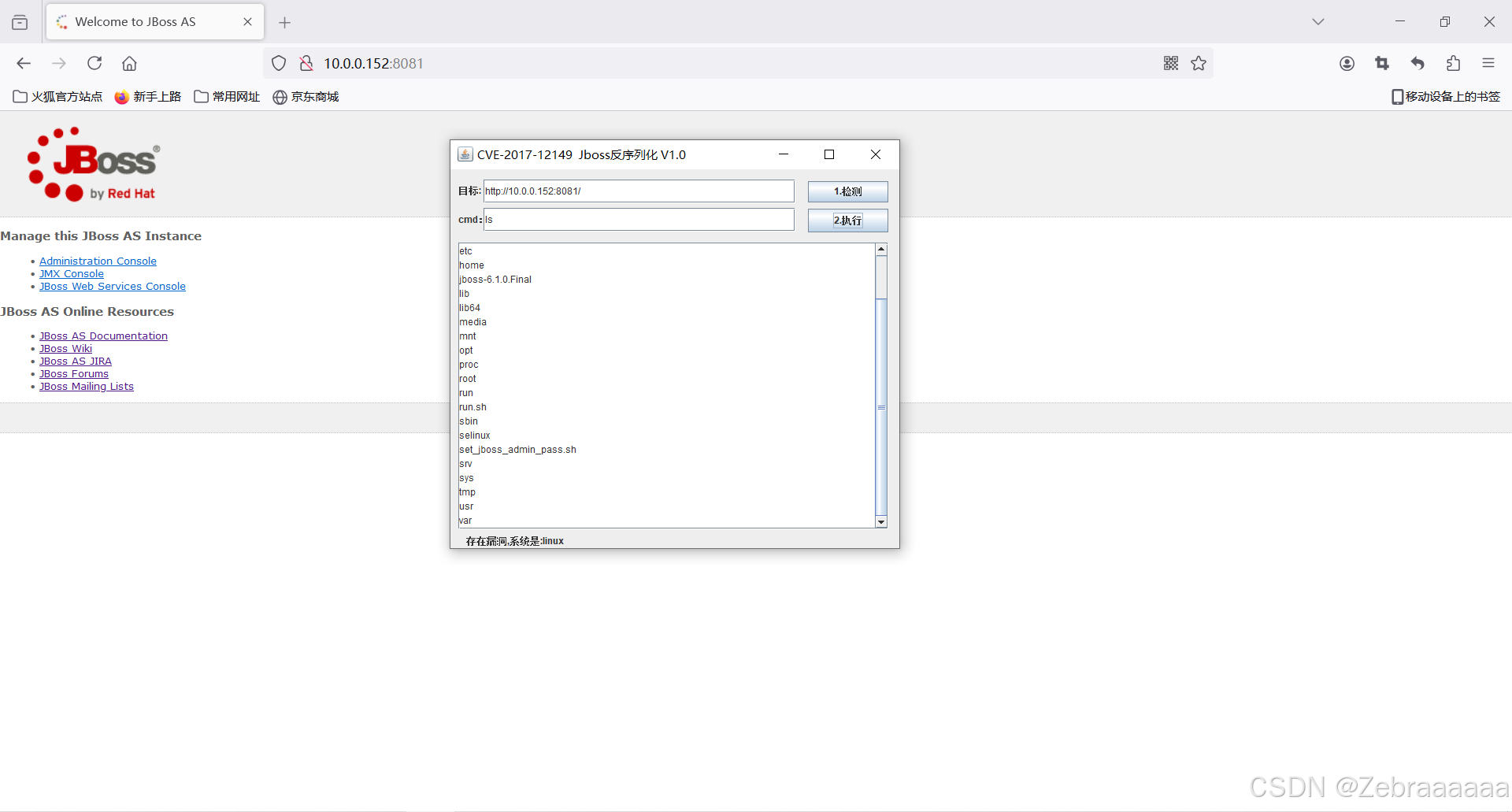Expand the list all tabs chevron
This screenshot has width=1512, height=812.
click(1318, 22)
